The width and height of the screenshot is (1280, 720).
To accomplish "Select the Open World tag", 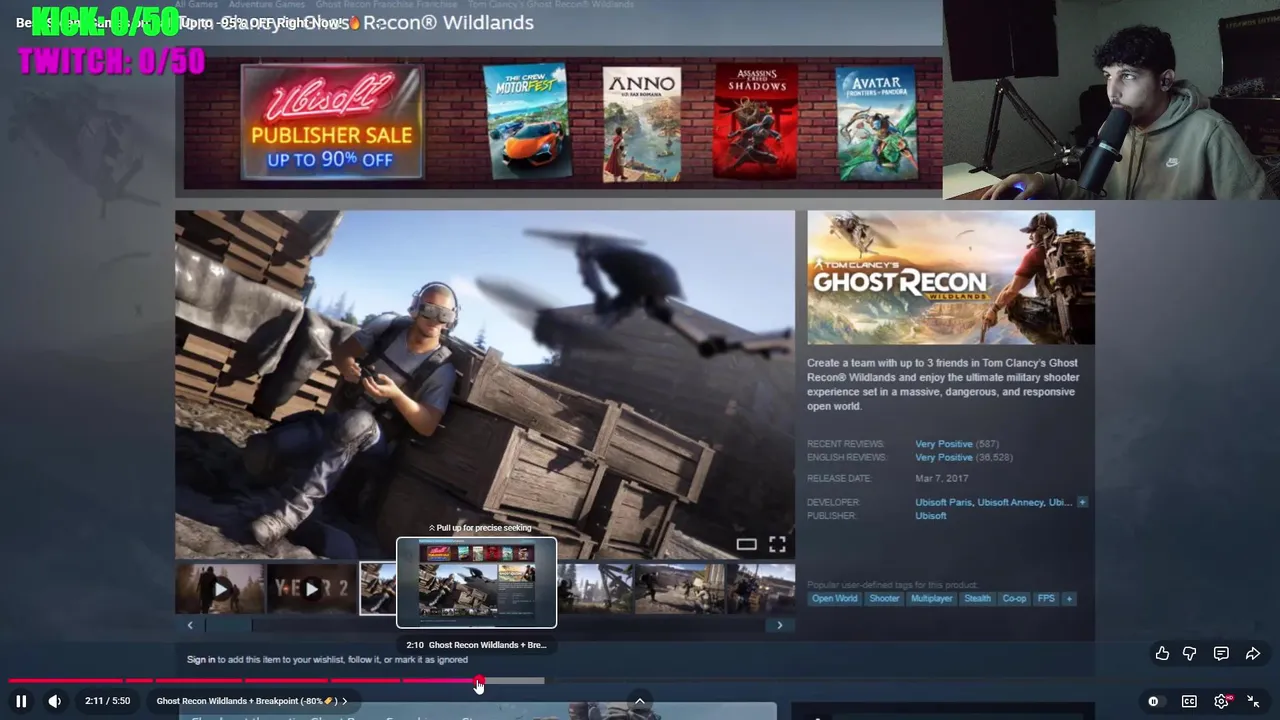I will coord(834,598).
